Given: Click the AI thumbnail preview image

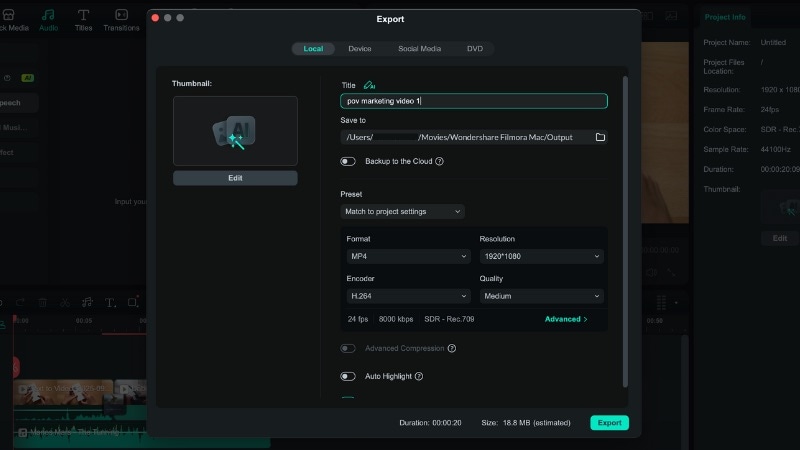Looking at the screenshot, I should (x=235, y=131).
